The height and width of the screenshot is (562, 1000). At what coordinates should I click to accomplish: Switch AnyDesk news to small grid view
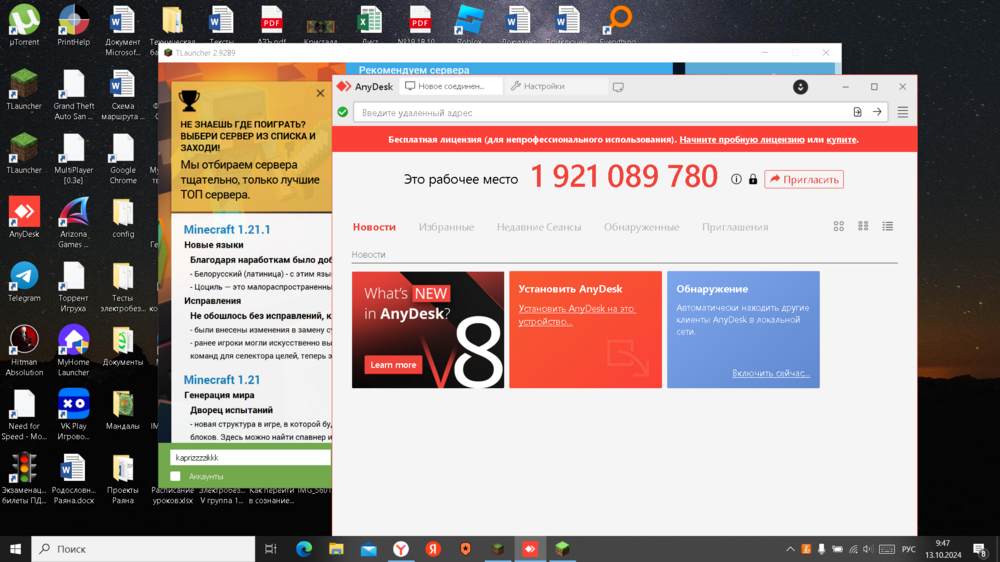pyautogui.click(x=863, y=226)
